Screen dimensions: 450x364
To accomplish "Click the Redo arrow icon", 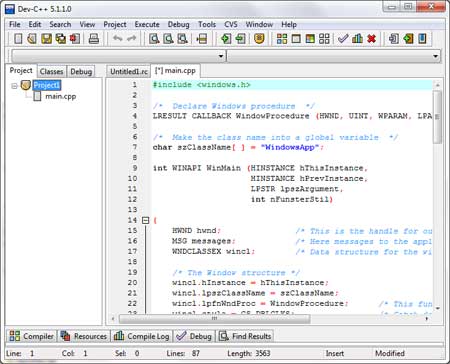I will [x=132, y=39].
